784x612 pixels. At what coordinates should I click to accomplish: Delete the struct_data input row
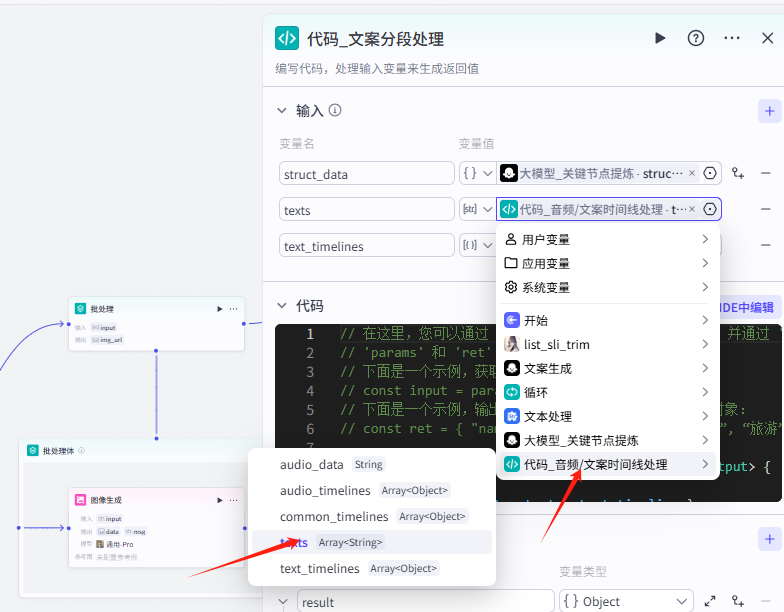coord(766,173)
